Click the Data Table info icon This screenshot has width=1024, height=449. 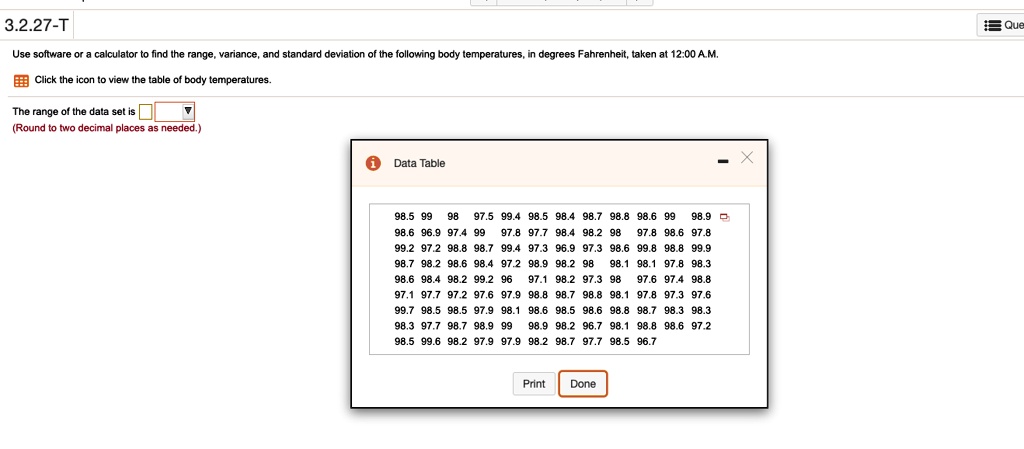click(373, 163)
